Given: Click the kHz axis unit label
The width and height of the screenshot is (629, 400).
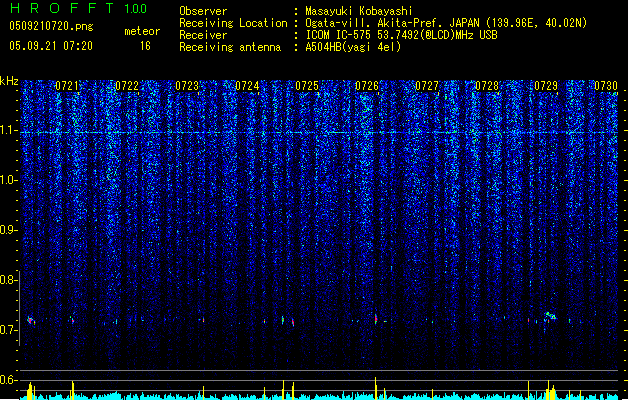Looking at the screenshot, I should (x=9, y=81).
